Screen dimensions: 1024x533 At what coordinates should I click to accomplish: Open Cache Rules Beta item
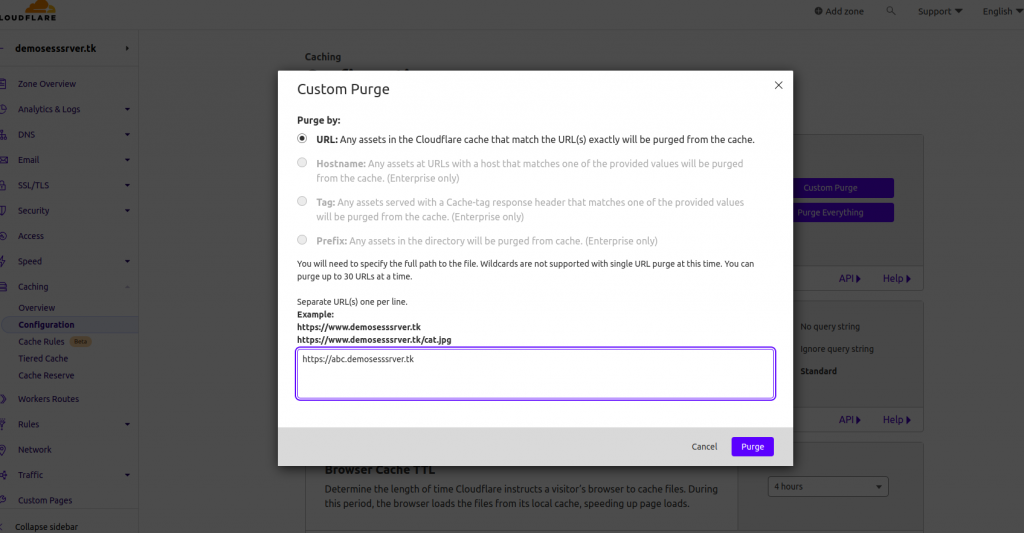54,342
